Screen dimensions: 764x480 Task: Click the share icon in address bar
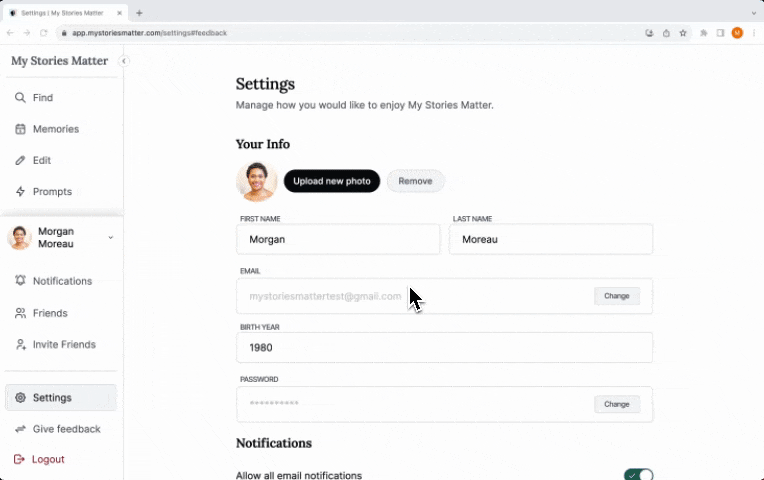pyautogui.click(x=666, y=33)
